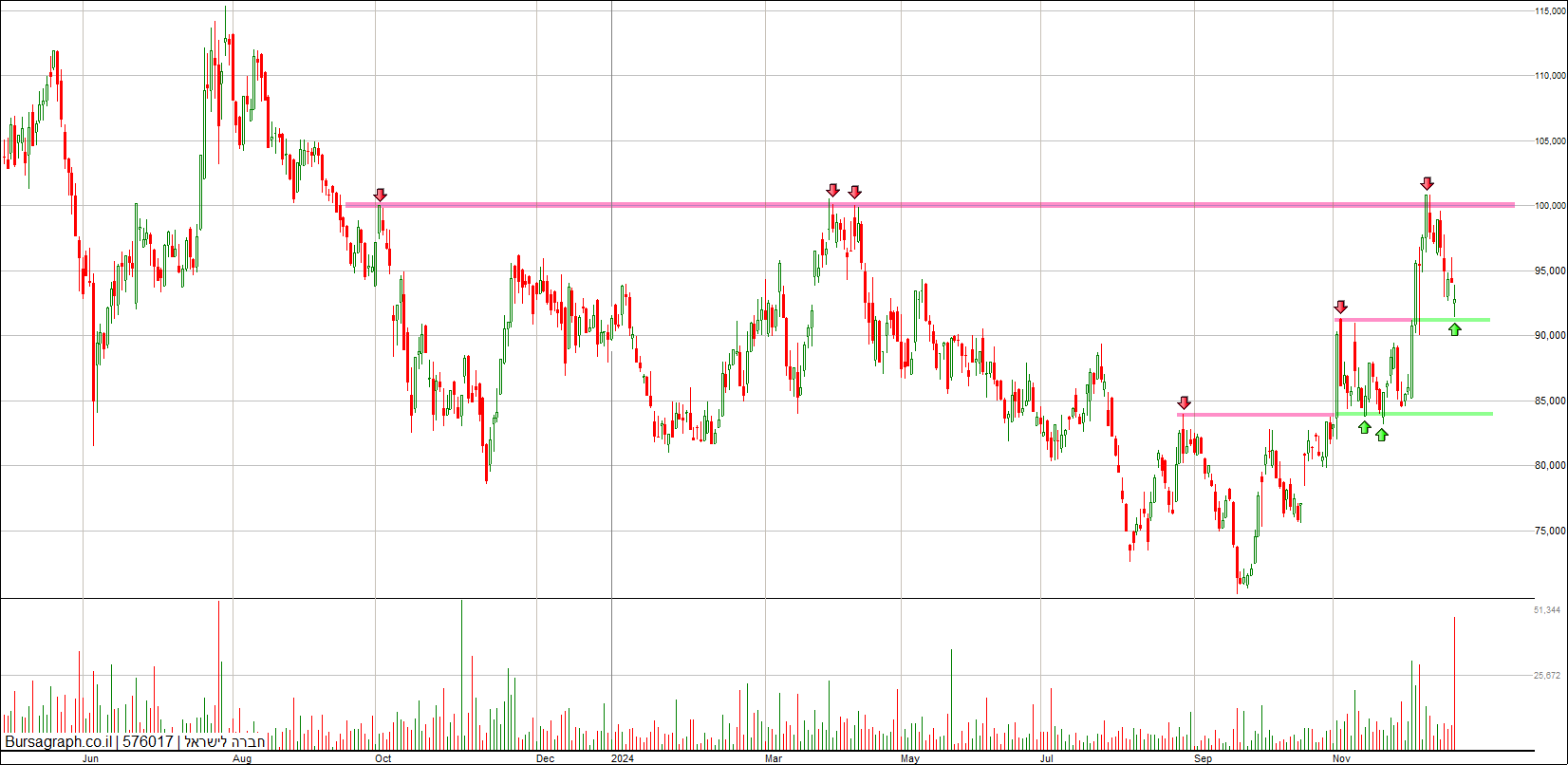The height and width of the screenshot is (765, 1568).
Task: Select the 75,000 price level label
Action: (1549, 532)
